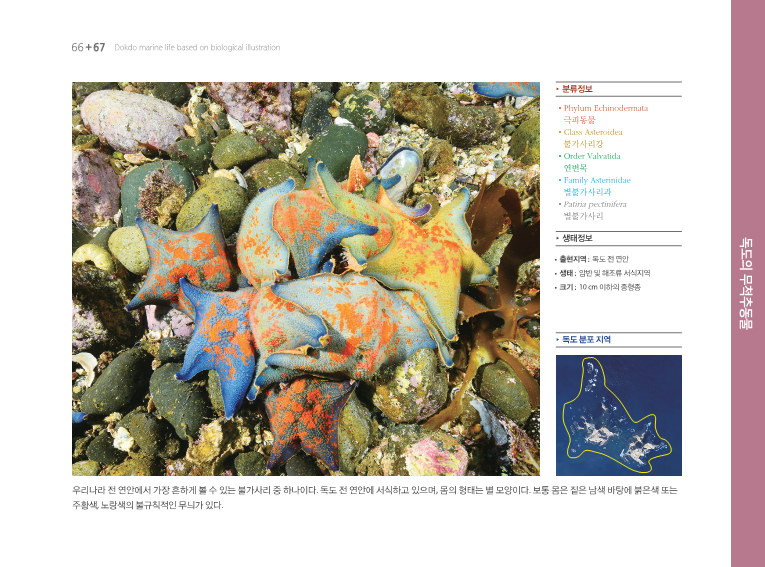765x567 pixels.
Task: Click the 생태 ecology line
Action: point(602,273)
